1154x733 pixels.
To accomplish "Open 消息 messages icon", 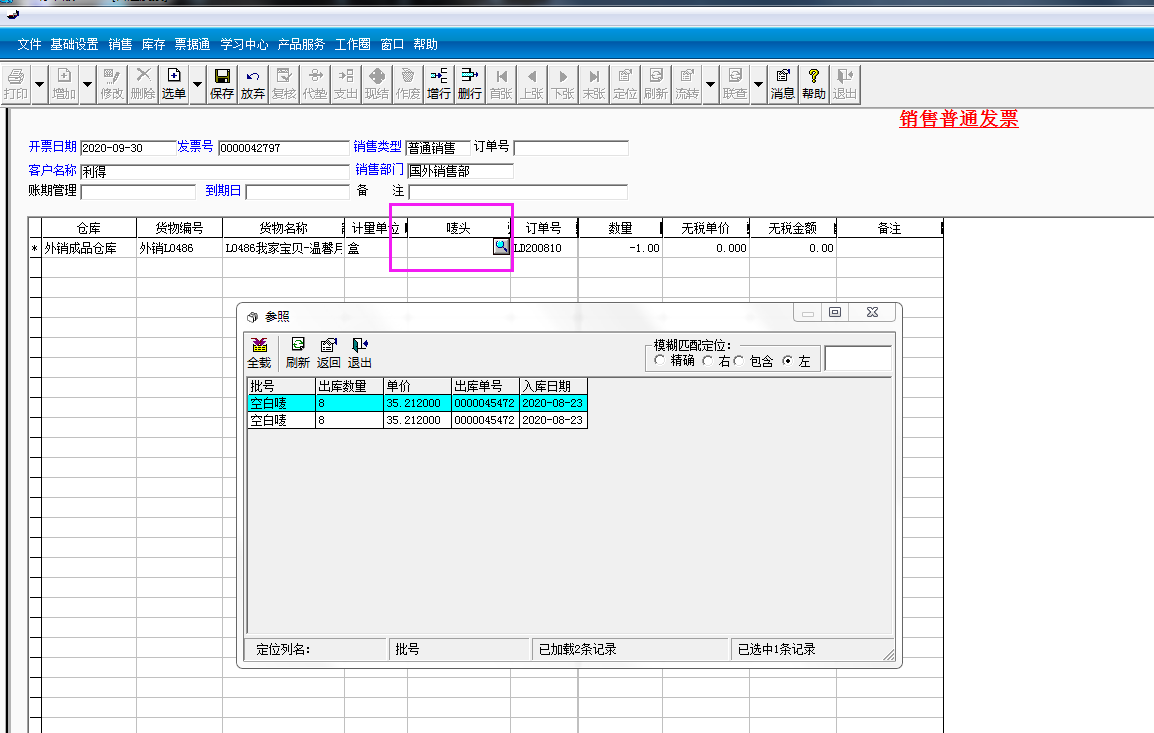I will coord(782,84).
